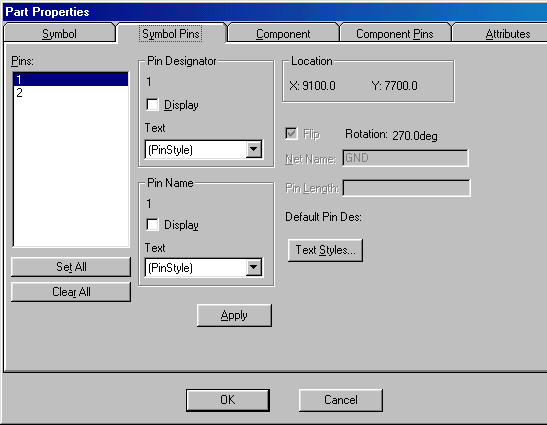The image size is (547, 425).
Task: Open the Text Styles dialog
Action: [x=325, y=250]
